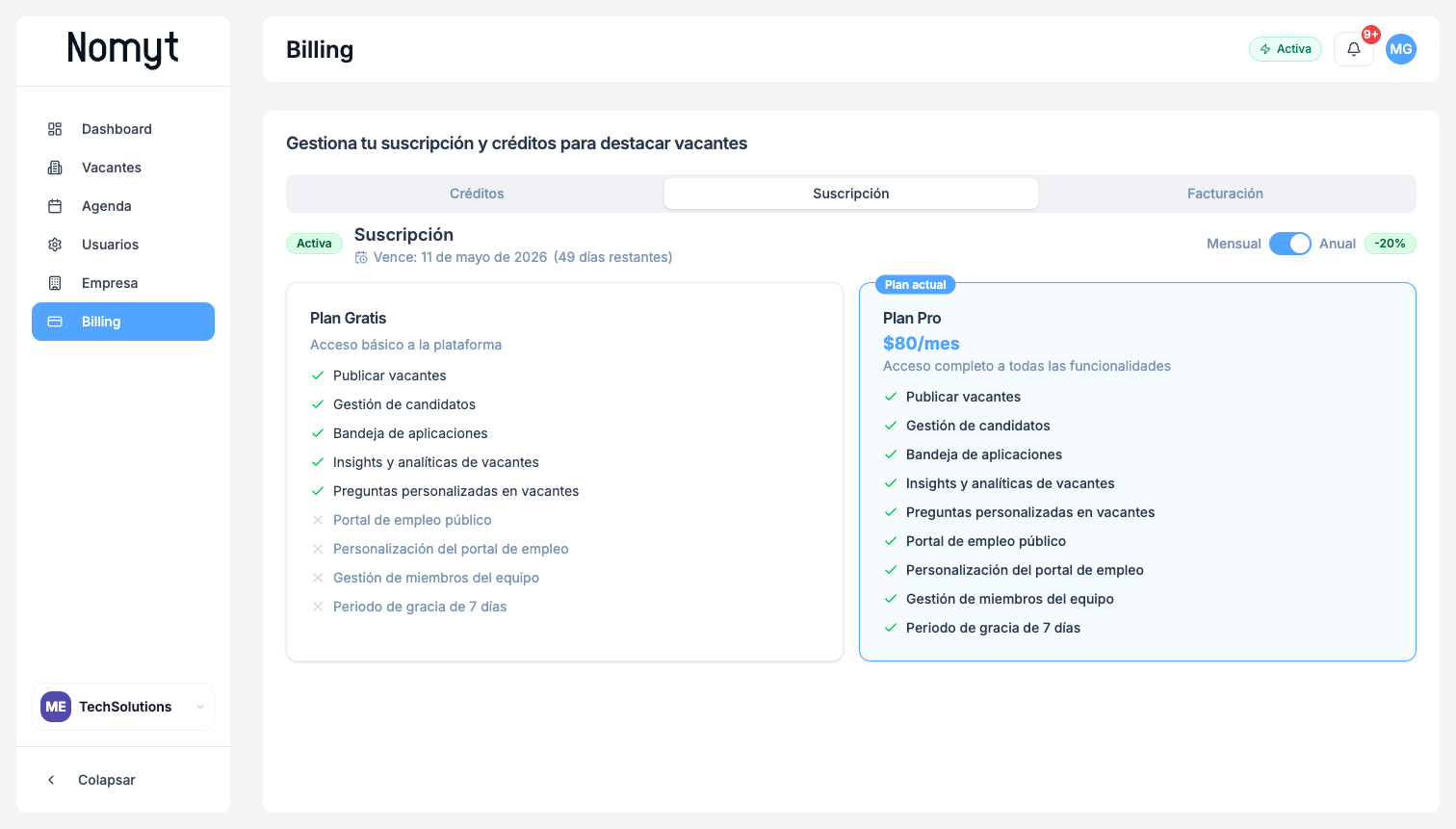This screenshot has height=829, width=1456.
Task: Select the Anual billing option label
Action: [x=1337, y=244]
